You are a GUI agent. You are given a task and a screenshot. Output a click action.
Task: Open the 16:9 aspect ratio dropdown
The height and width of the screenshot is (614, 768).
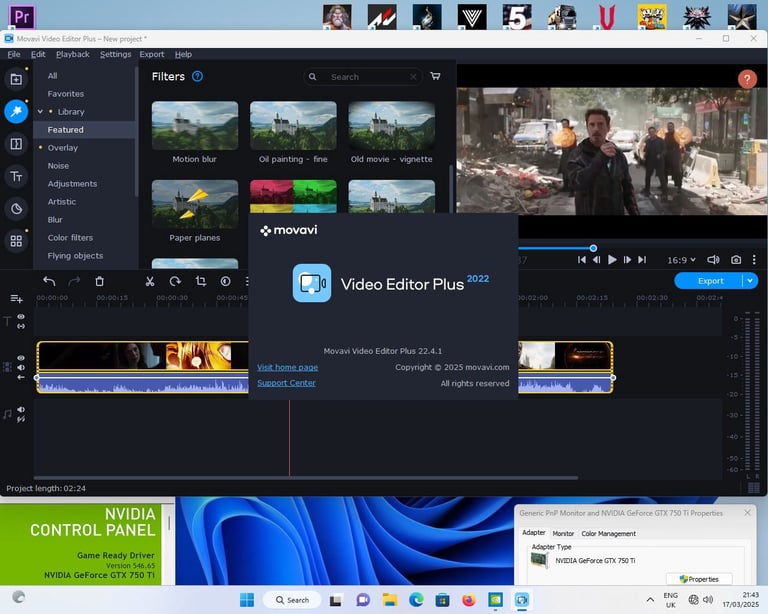(681, 260)
